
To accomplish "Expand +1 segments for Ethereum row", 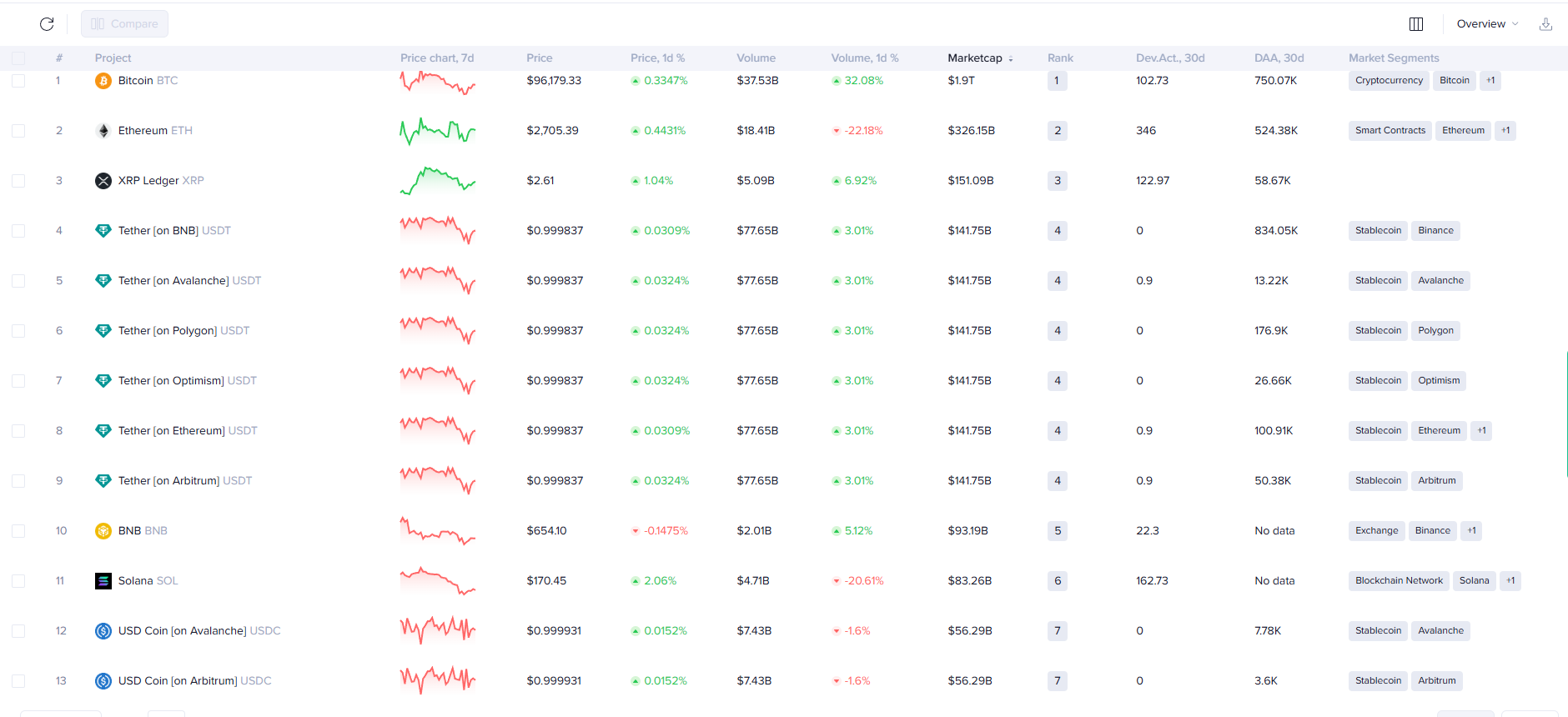I will pyautogui.click(x=1505, y=131).
